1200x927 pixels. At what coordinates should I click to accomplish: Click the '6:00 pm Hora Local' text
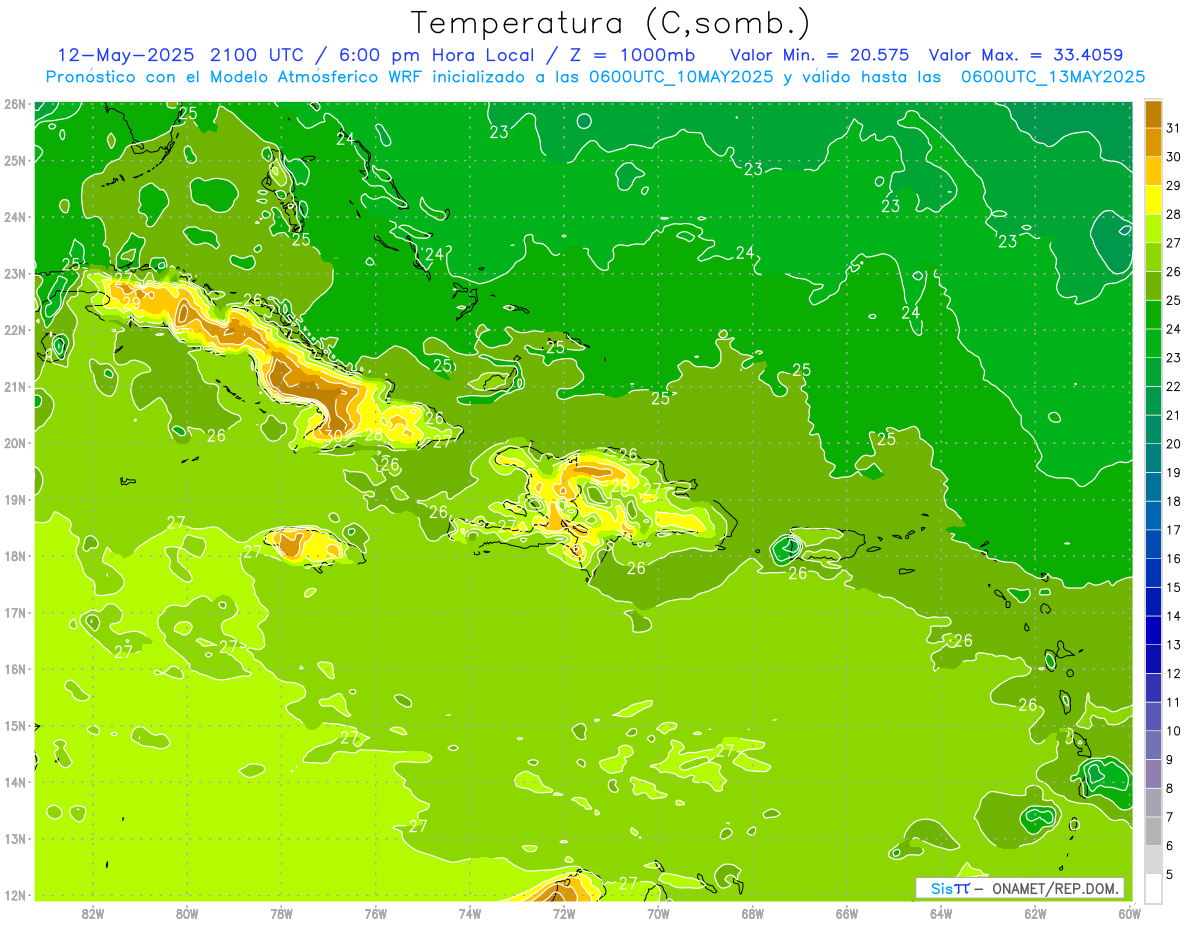(x=434, y=54)
